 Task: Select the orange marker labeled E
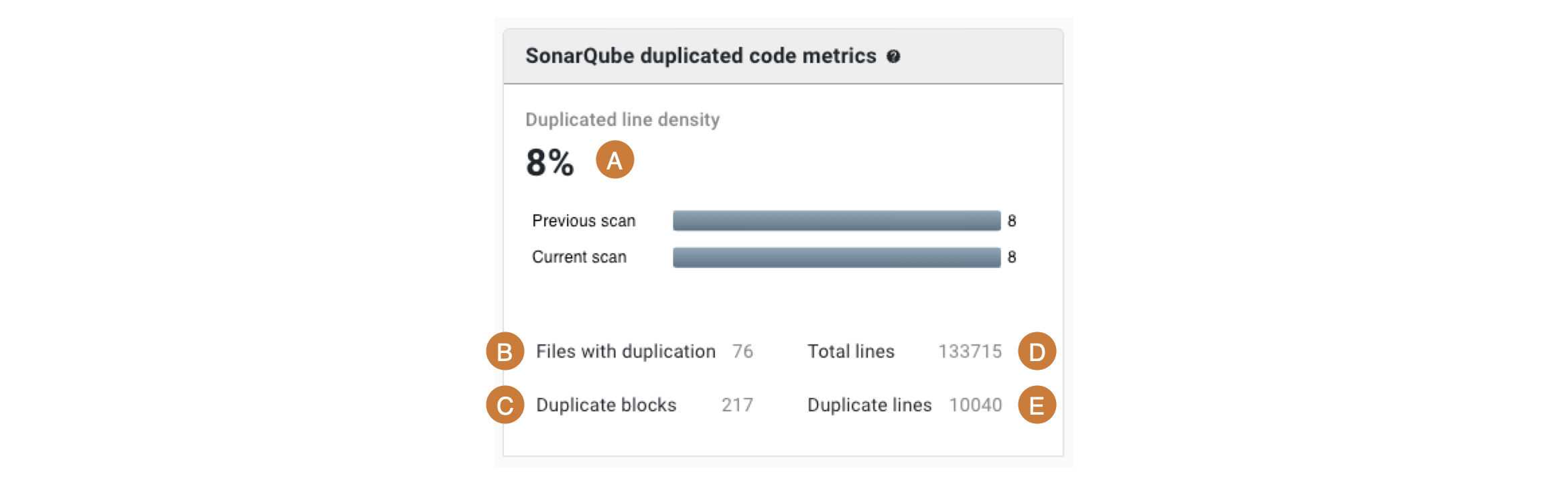coord(1037,405)
